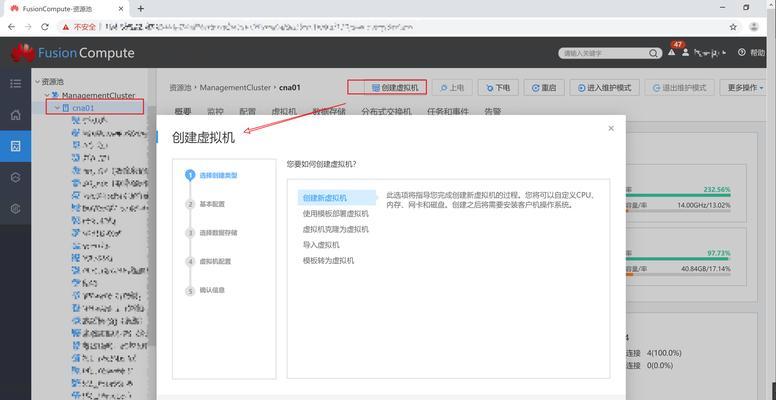
Task: Switch to the 概要 tab
Action: click(x=183, y=112)
